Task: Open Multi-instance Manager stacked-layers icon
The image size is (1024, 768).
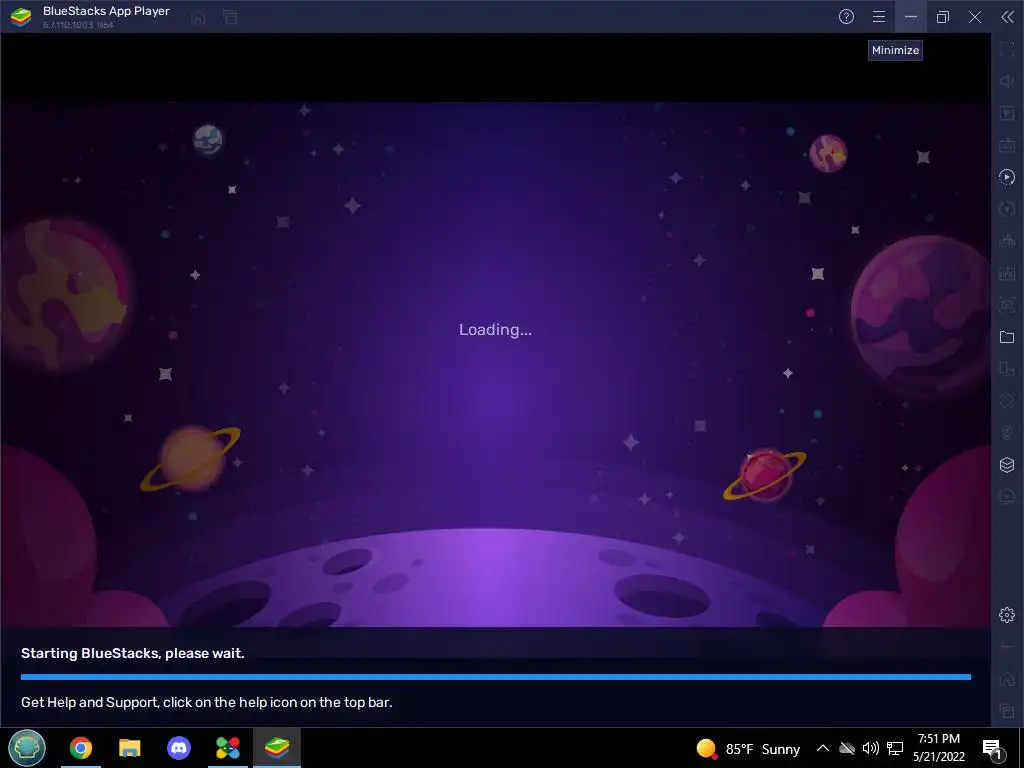Action: (1007, 465)
